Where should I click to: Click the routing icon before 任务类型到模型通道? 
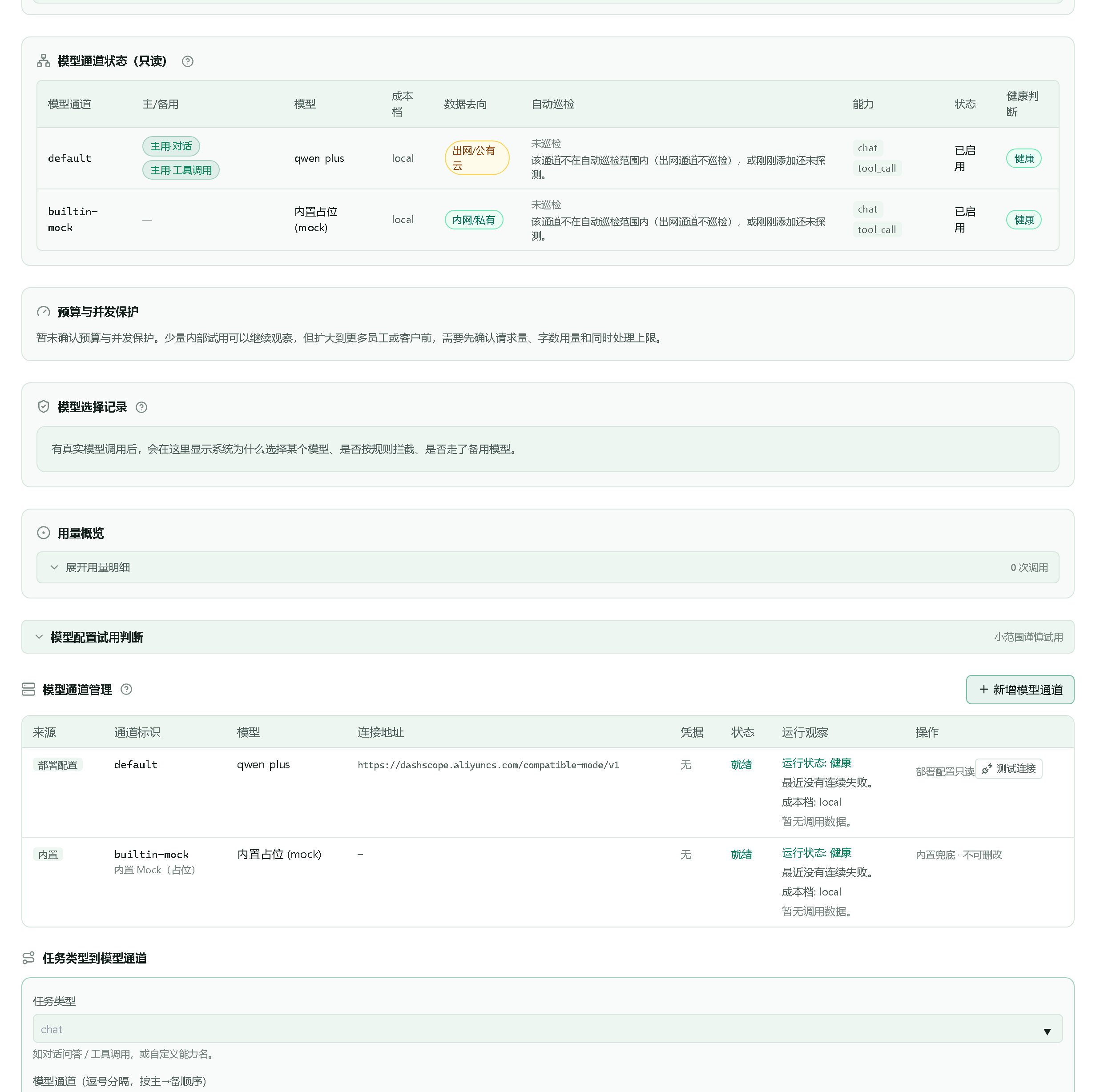[28, 958]
